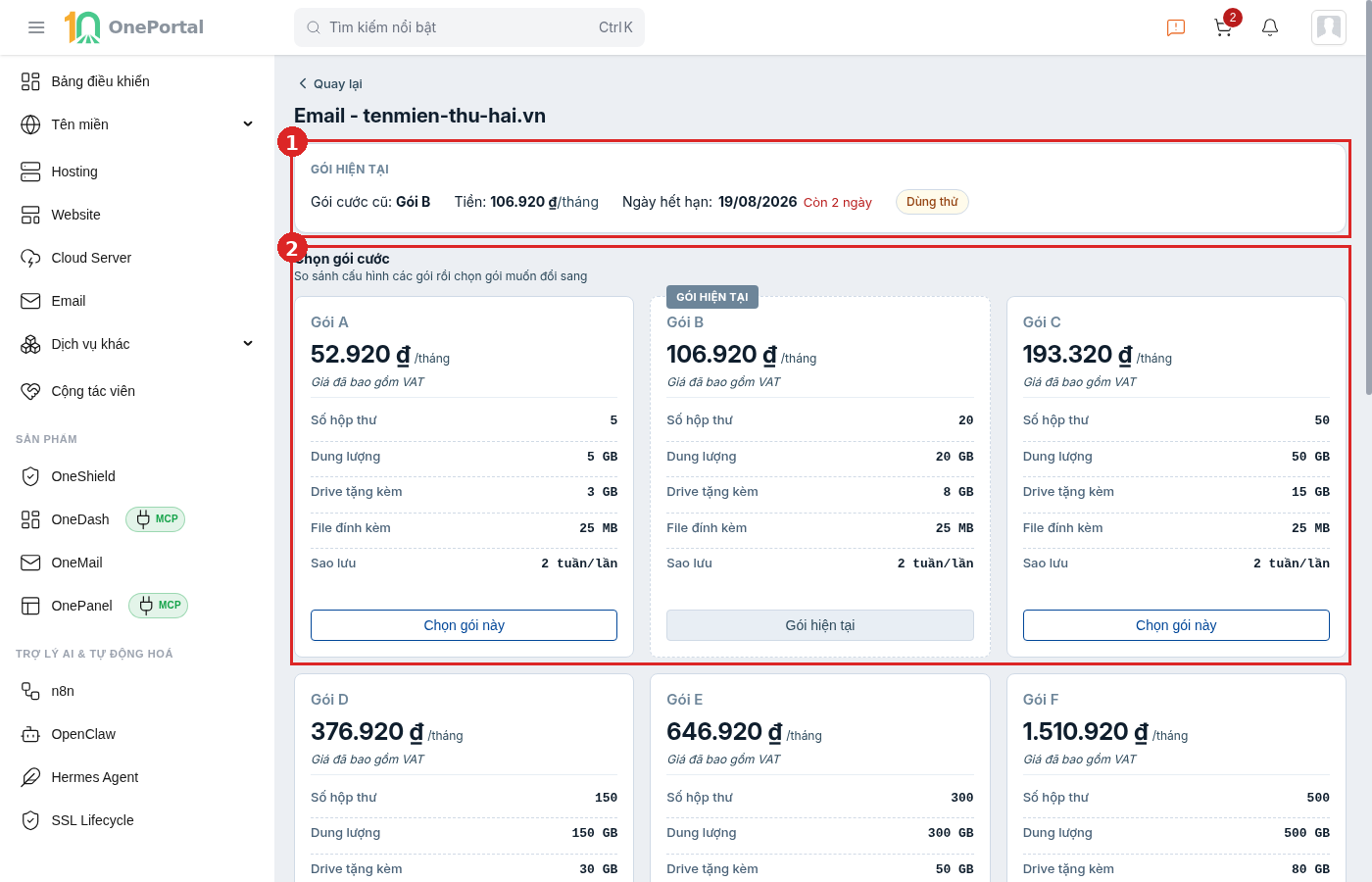Choose Gói C with Chọn gói này
Viewport: 1372px width, 882px height.
pyautogui.click(x=1176, y=625)
